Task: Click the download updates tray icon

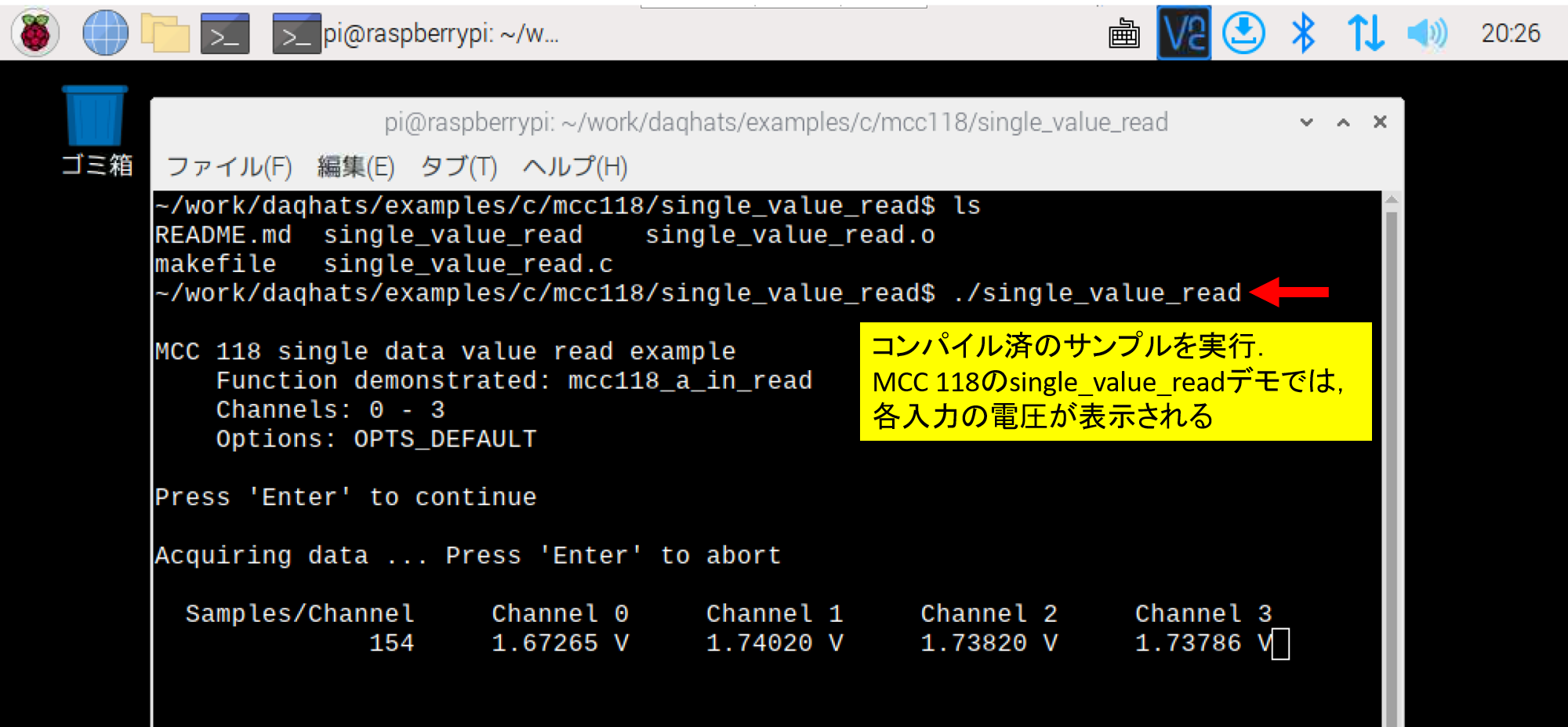Action: 1243,33
